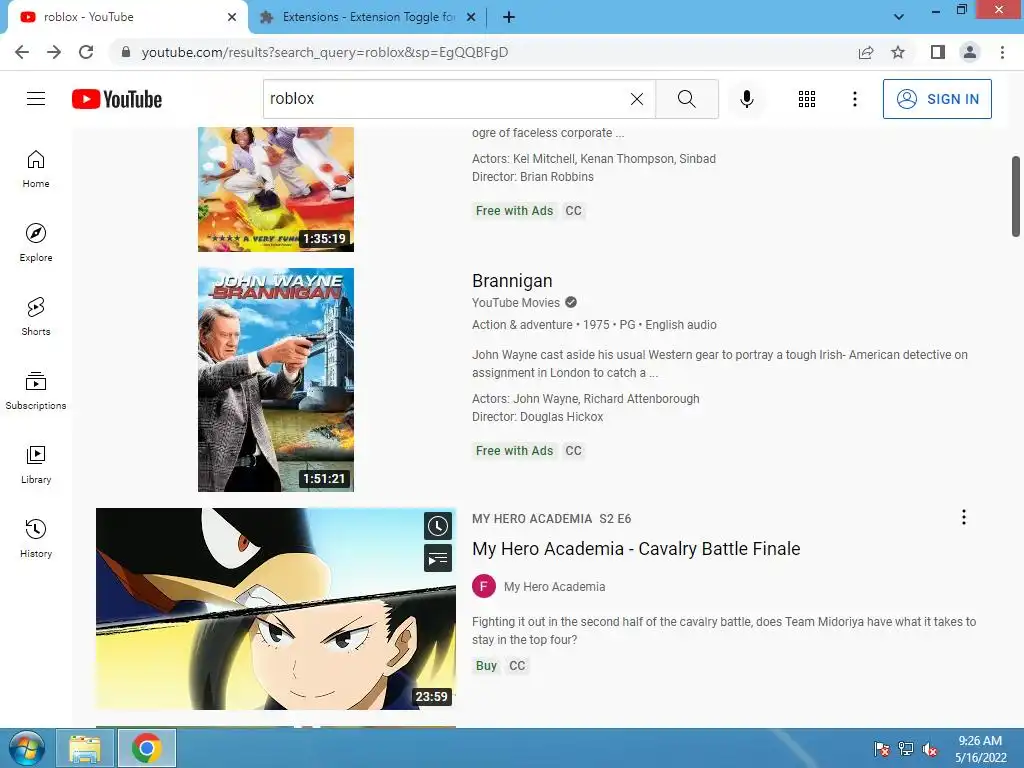Viewport: 1024px width, 768px height.
Task: Click Free with Ads badge under Brannigan
Action: click(515, 451)
